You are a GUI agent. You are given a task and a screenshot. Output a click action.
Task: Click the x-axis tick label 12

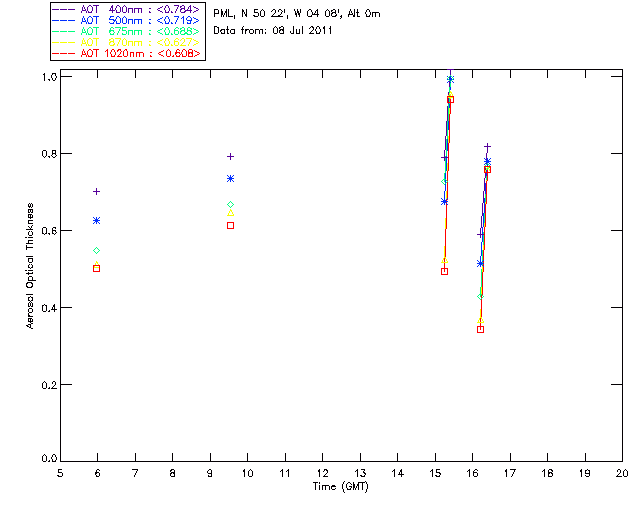(x=322, y=473)
